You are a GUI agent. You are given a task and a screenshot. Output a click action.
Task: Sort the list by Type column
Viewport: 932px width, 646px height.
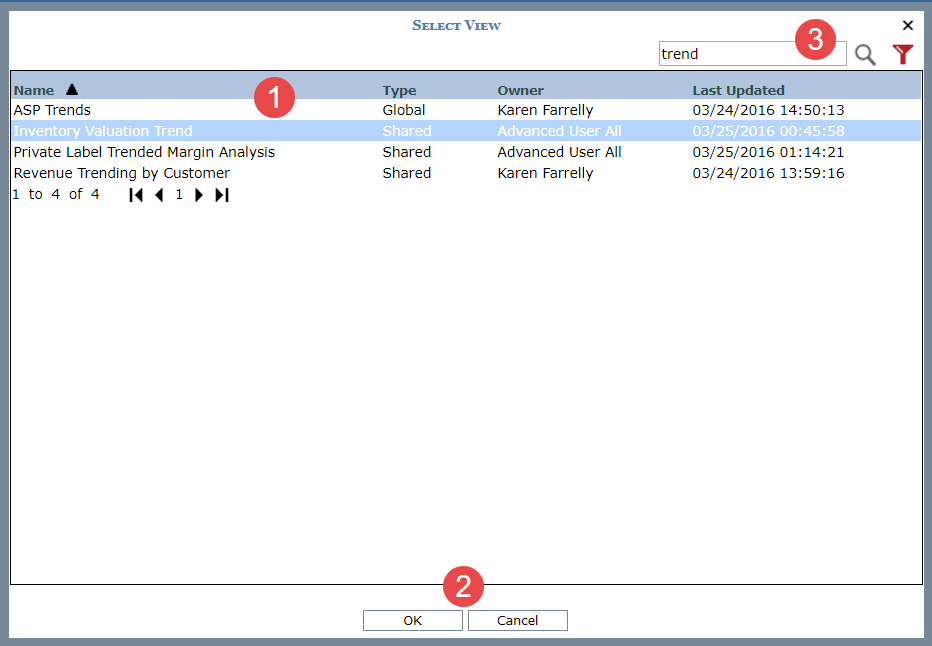[399, 90]
